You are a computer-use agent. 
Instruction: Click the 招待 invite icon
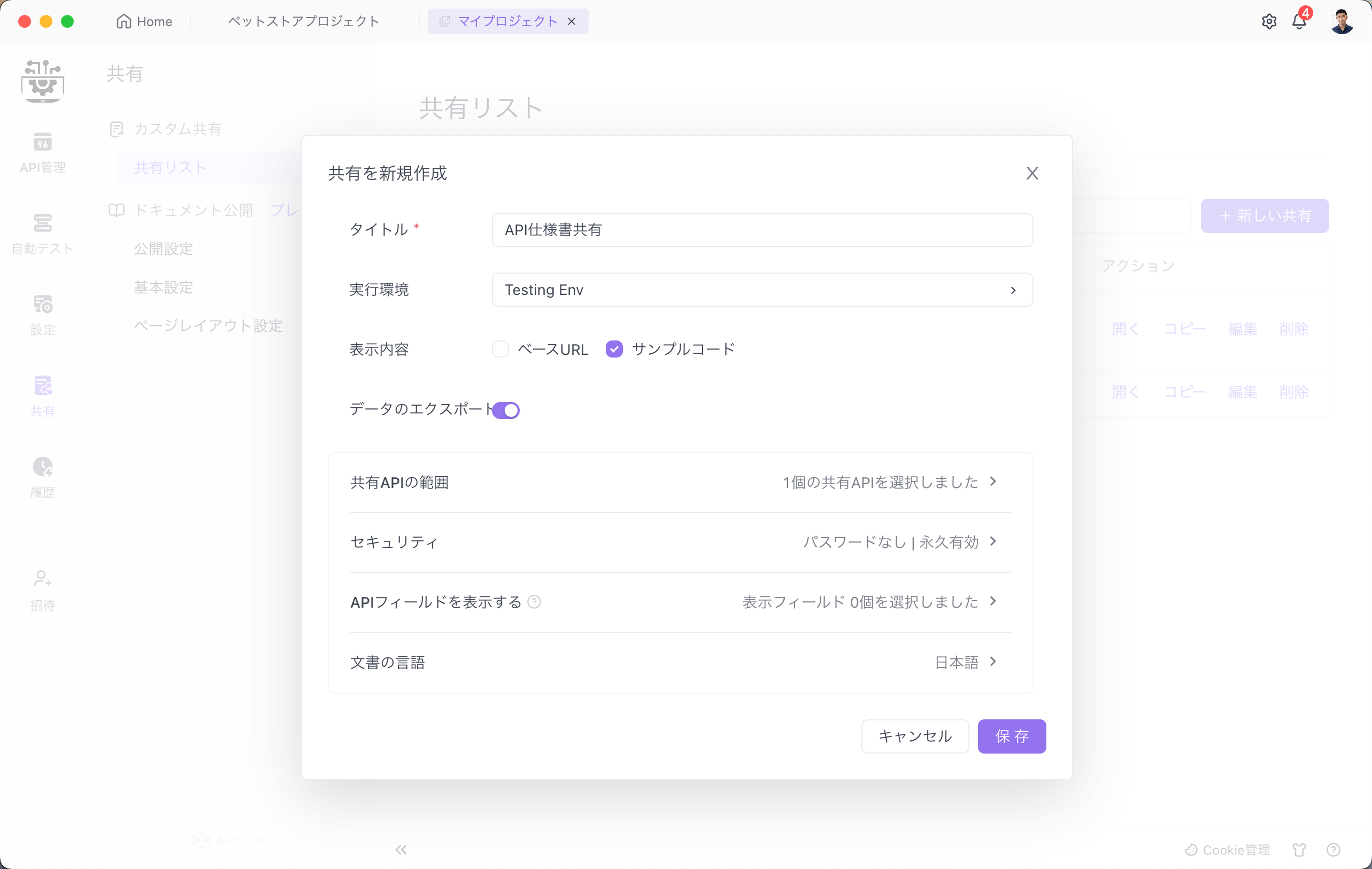point(42,590)
